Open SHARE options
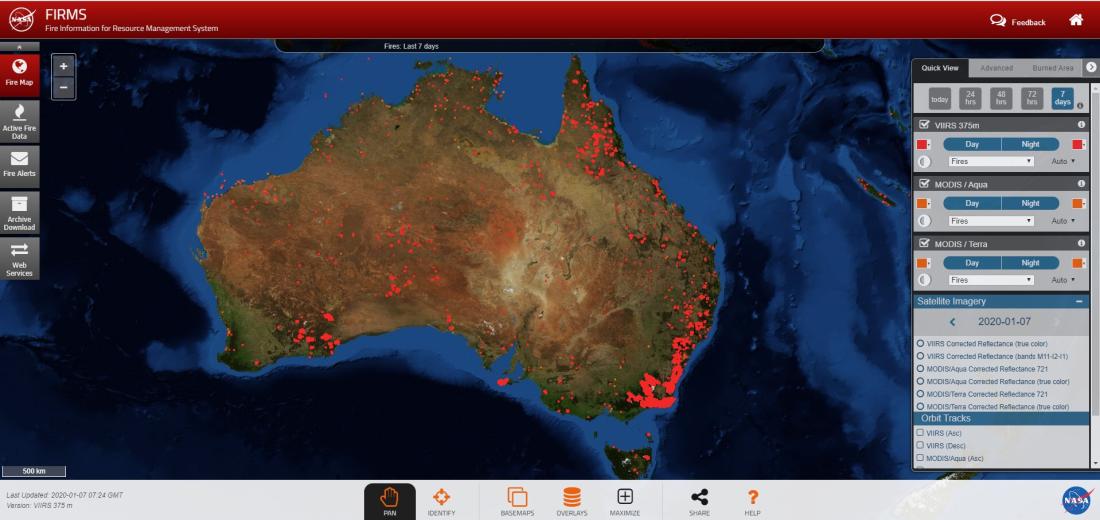The width and height of the screenshot is (1100, 520). (x=699, y=501)
